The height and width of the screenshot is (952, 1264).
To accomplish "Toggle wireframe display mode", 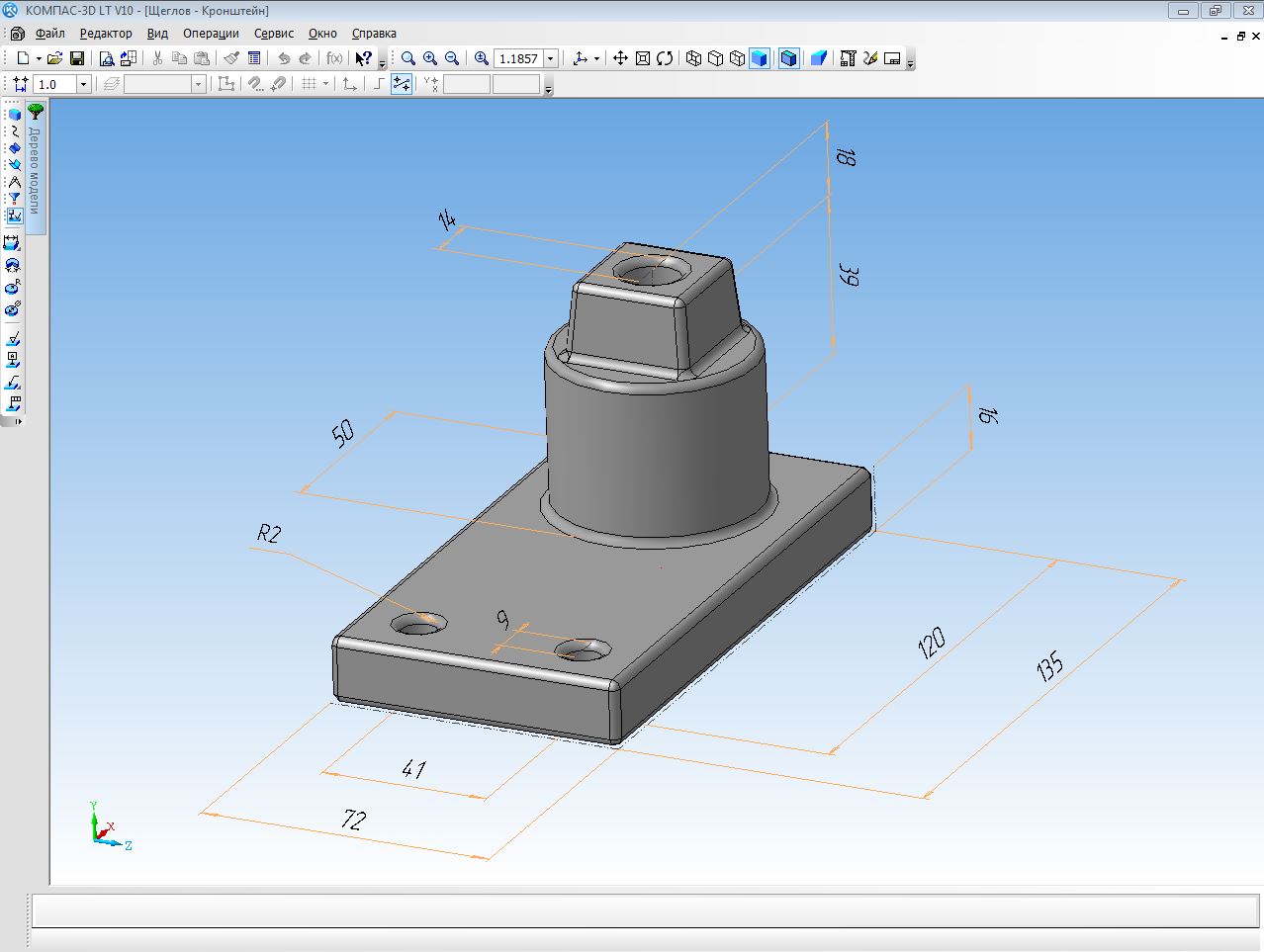I will tap(693, 58).
